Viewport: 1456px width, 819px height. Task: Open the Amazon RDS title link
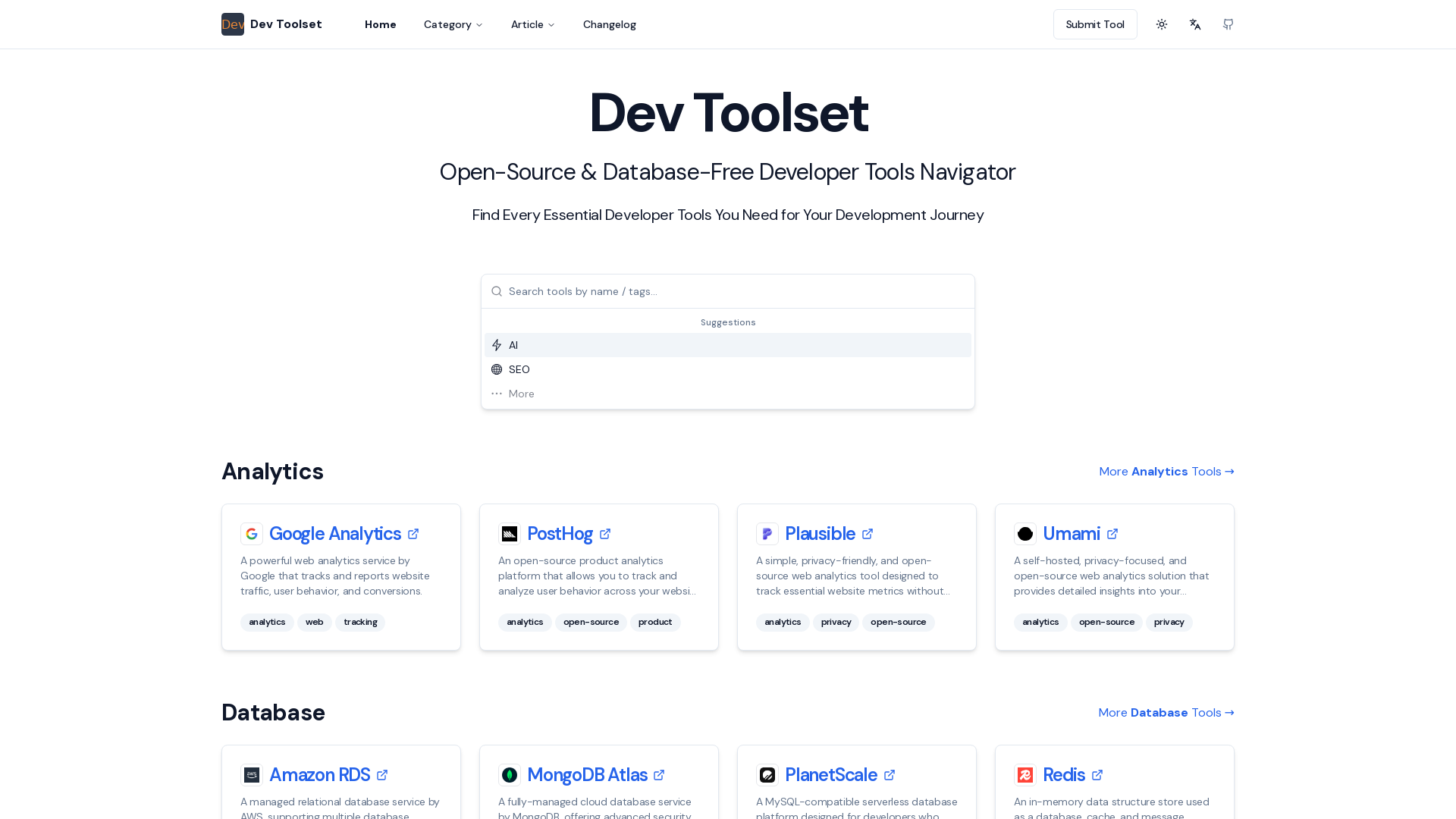click(319, 775)
